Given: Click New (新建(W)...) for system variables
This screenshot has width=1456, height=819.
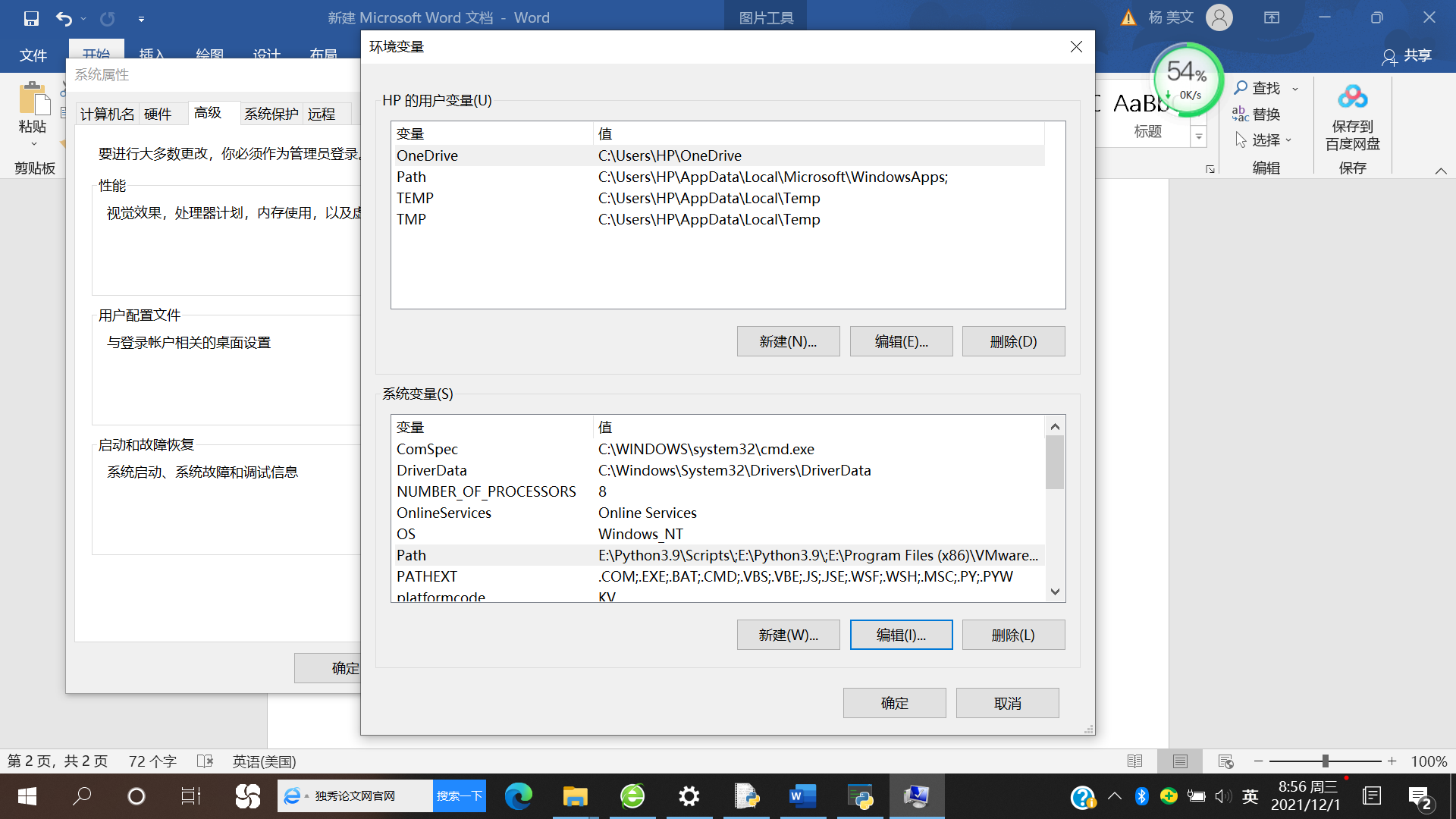Looking at the screenshot, I should [x=788, y=635].
